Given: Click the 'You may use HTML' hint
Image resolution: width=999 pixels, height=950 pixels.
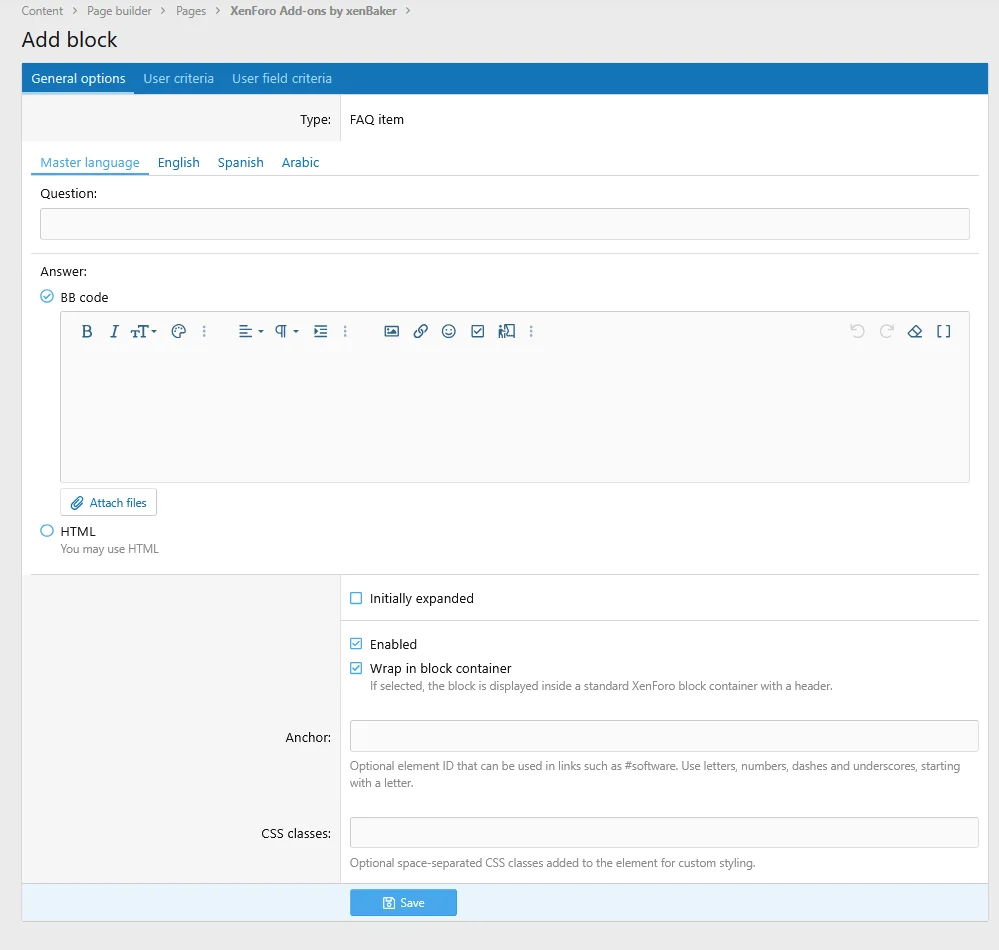Looking at the screenshot, I should (110, 549).
